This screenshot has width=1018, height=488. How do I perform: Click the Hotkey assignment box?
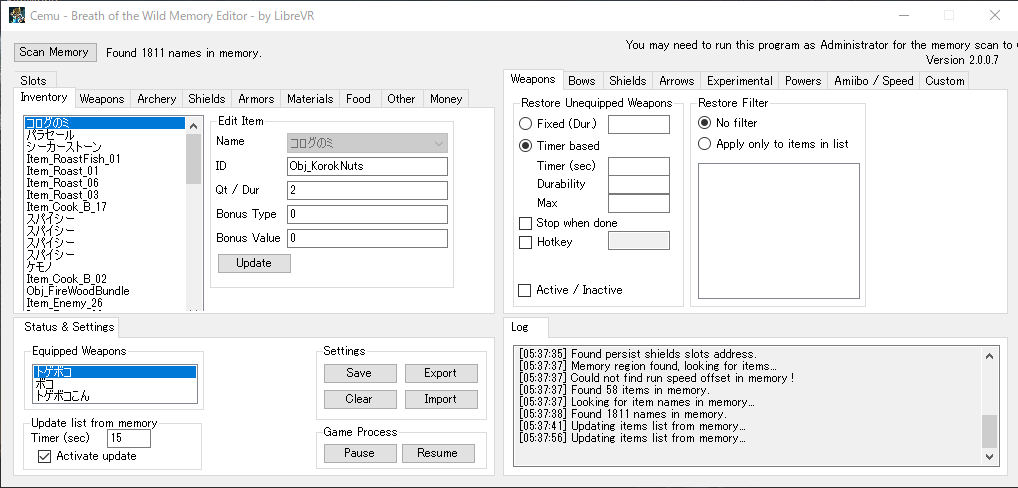click(x=638, y=241)
